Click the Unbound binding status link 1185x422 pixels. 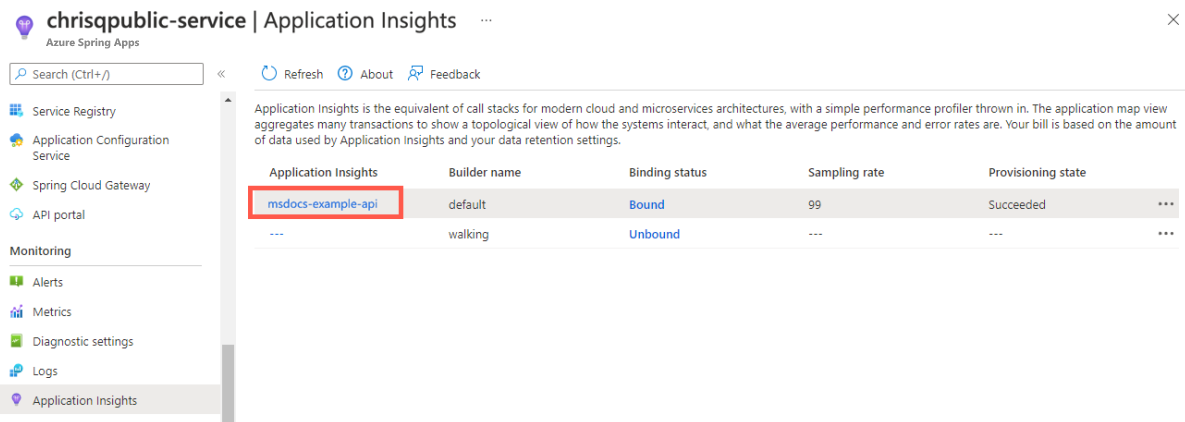[654, 235]
